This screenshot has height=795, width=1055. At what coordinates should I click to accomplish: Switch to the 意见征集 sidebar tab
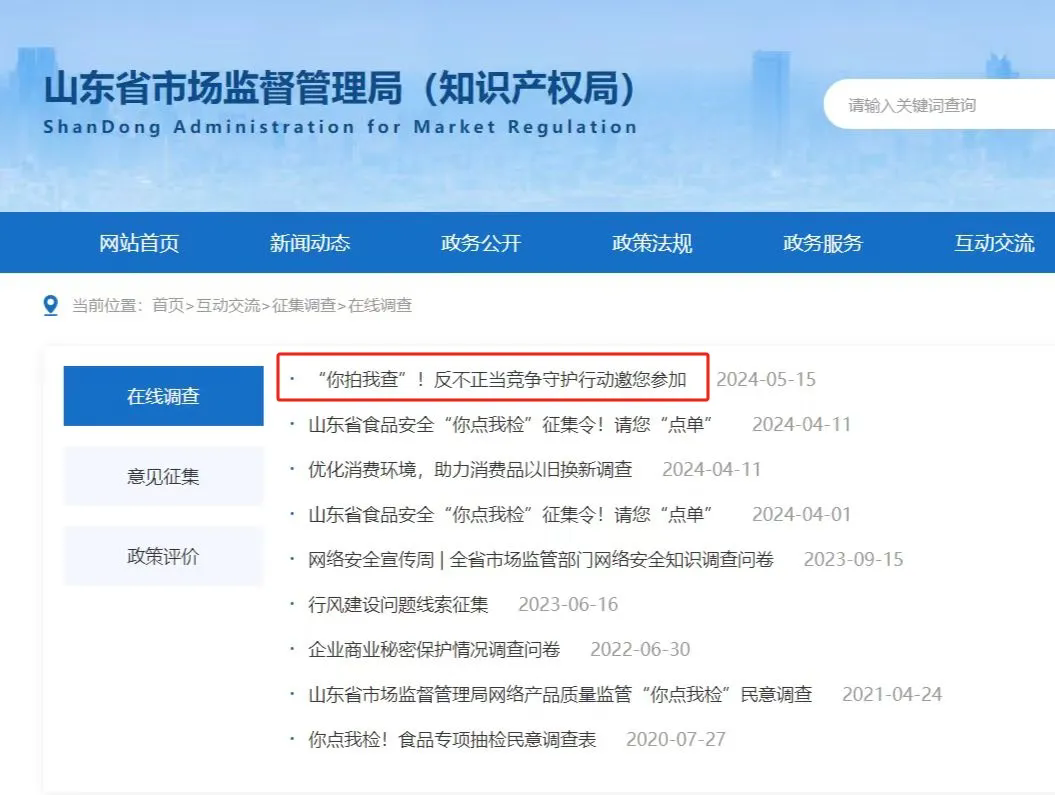point(163,476)
